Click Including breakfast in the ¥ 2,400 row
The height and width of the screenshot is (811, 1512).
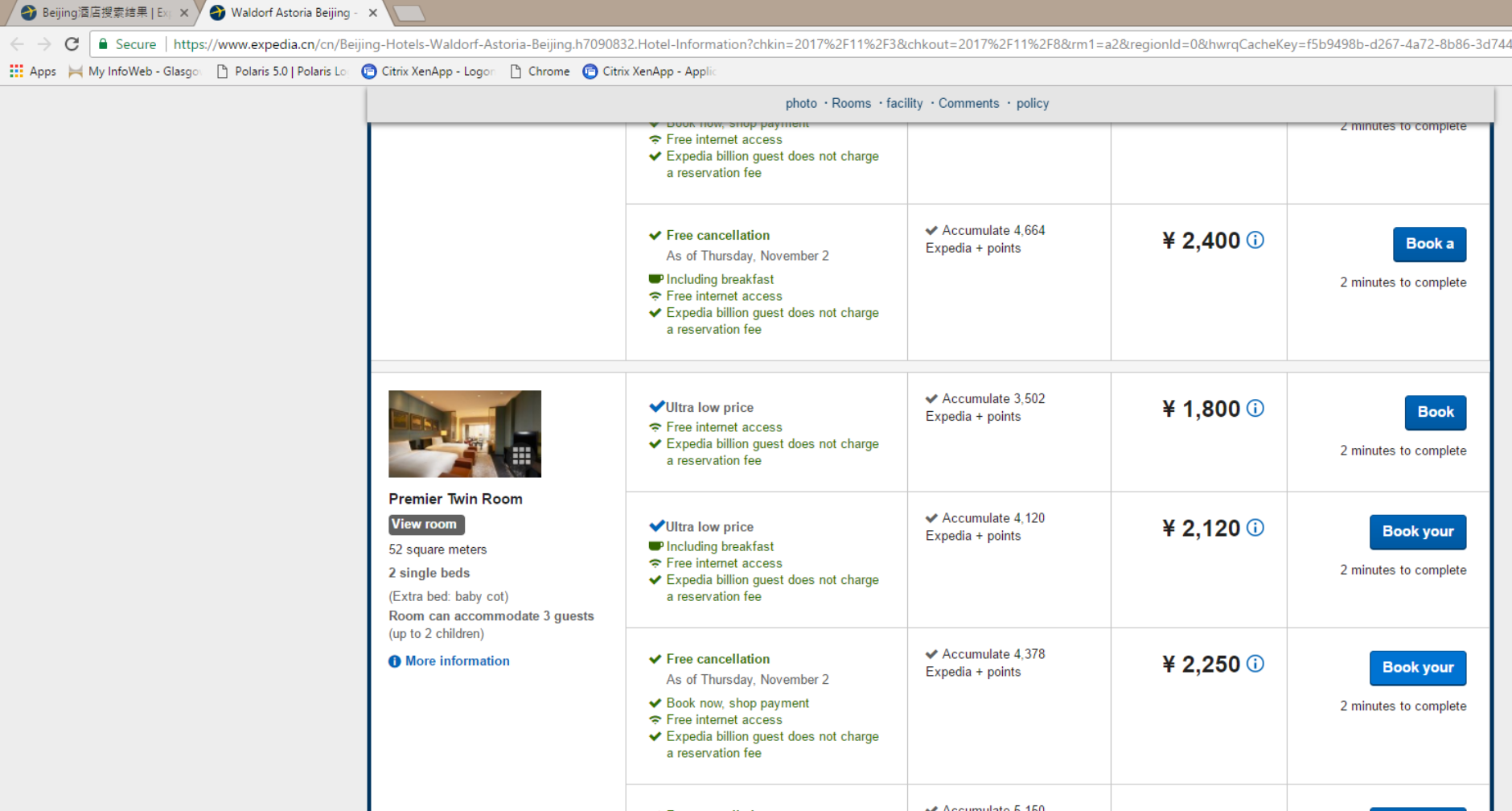coord(720,279)
